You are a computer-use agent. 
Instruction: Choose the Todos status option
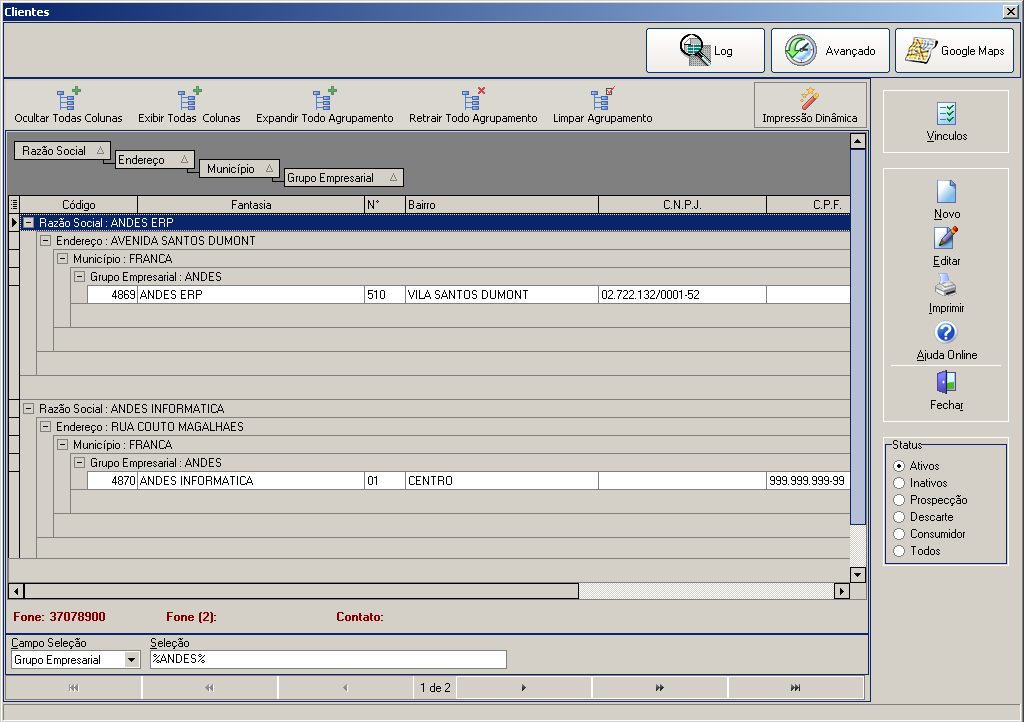899,551
